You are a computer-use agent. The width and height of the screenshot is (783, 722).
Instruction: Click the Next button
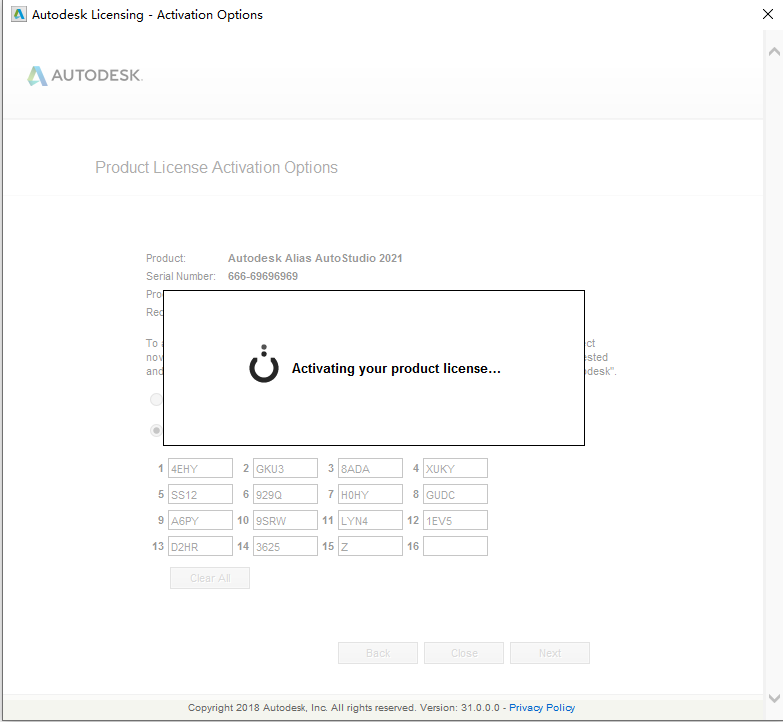550,653
